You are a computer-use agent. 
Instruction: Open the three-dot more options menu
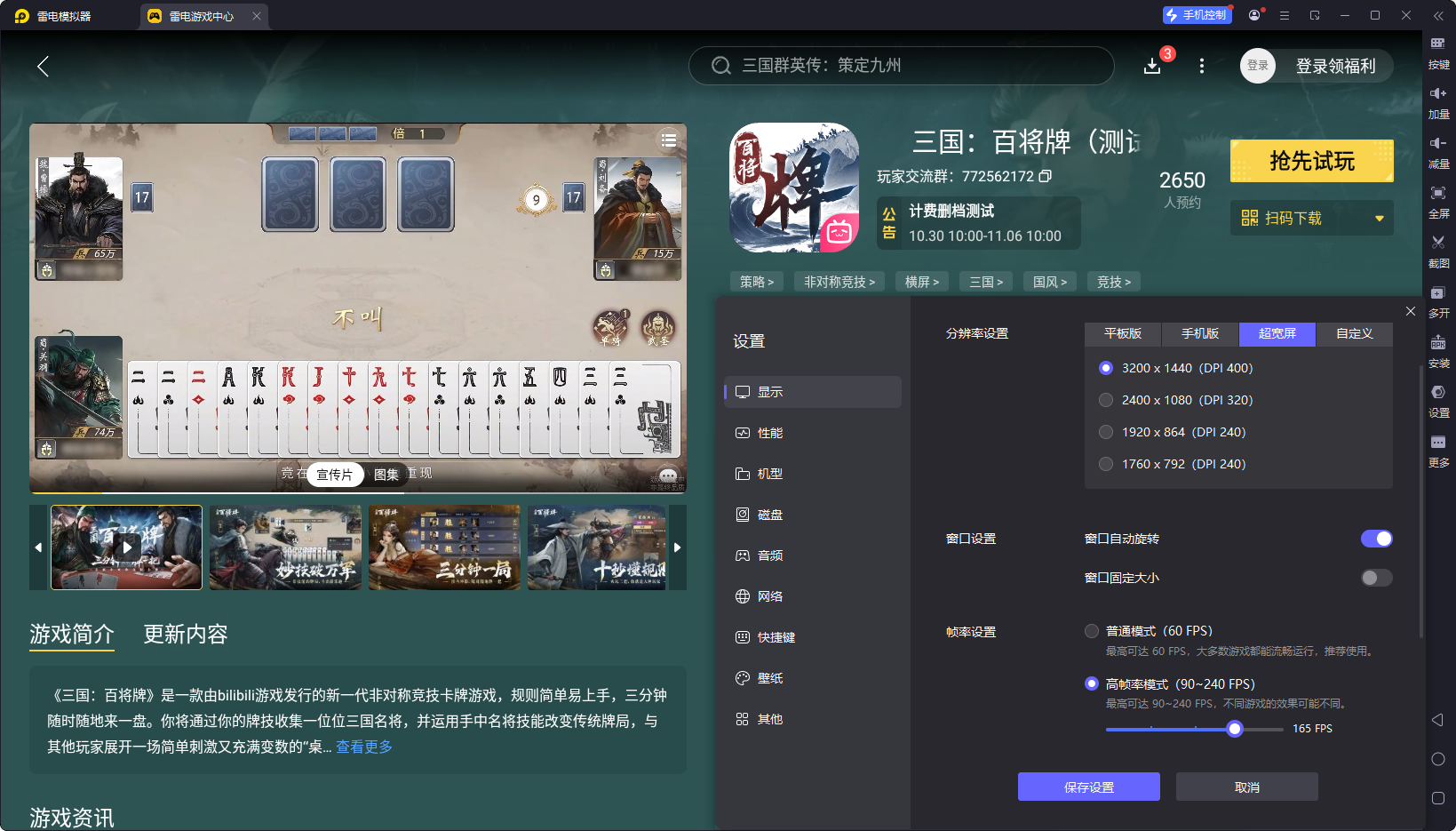[x=1202, y=66]
